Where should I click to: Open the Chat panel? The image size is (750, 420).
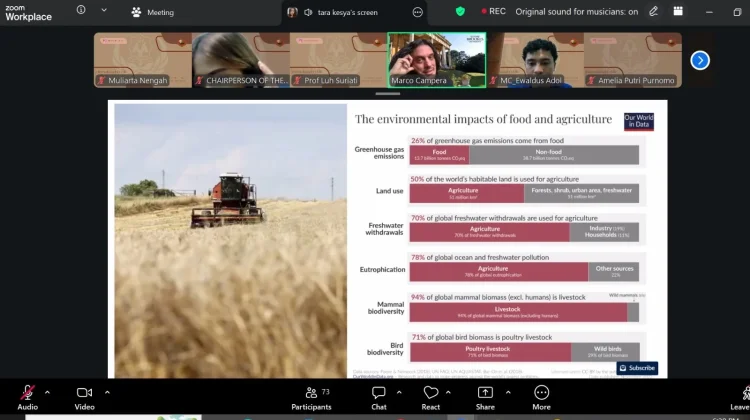click(378, 398)
